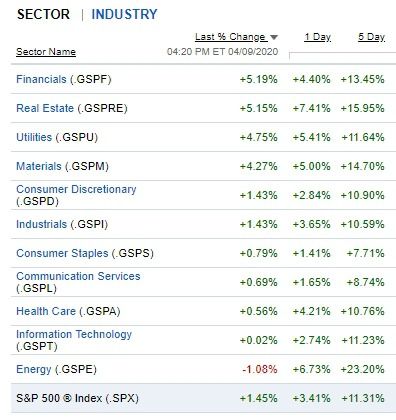Open the Financials sector link
Image resolution: width=396 pixels, height=420 pixels.
pos(41,79)
